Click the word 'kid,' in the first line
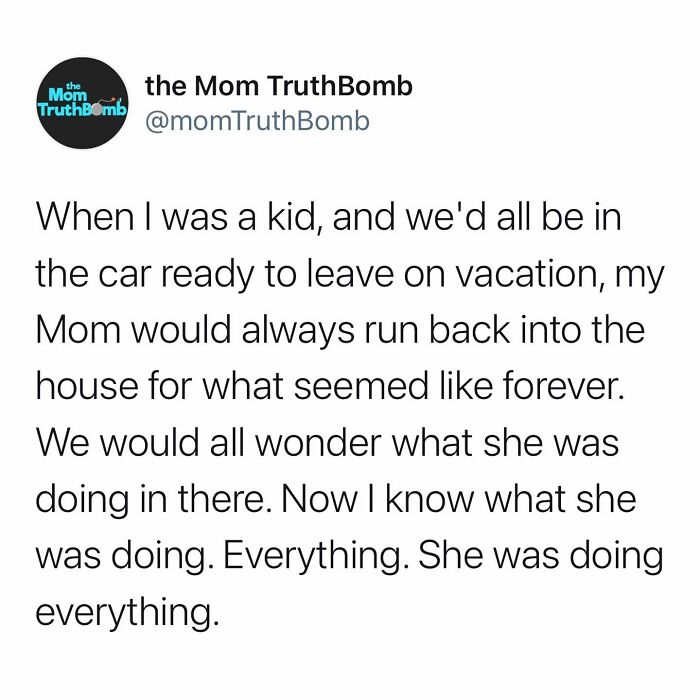The height and width of the screenshot is (700, 700). [x=293, y=217]
